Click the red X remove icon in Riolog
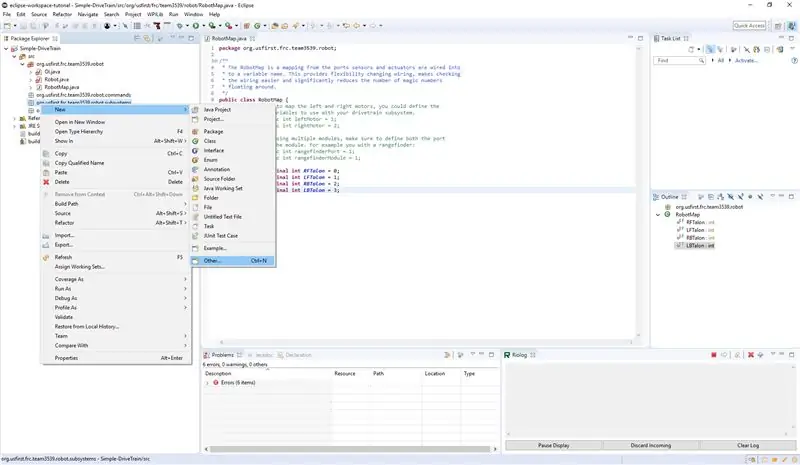800x465 pixels. (x=751, y=355)
